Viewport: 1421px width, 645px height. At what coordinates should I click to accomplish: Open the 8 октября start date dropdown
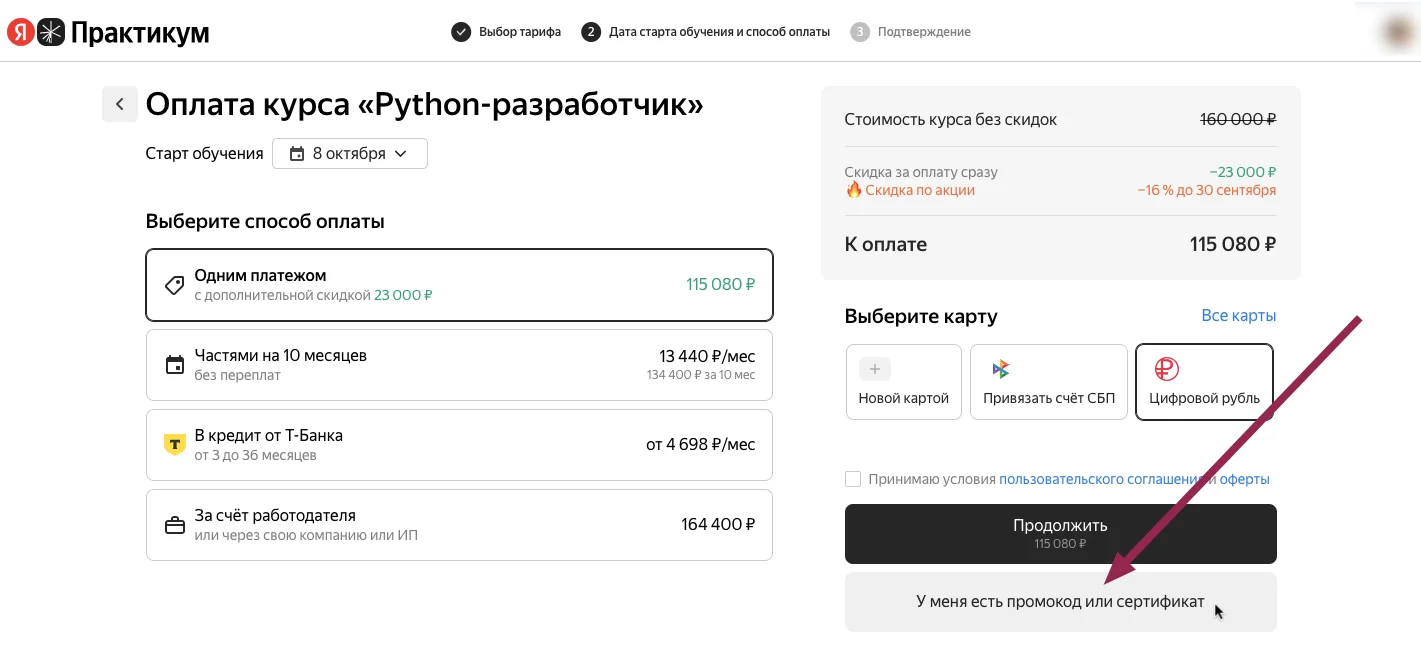tap(350, 154)
